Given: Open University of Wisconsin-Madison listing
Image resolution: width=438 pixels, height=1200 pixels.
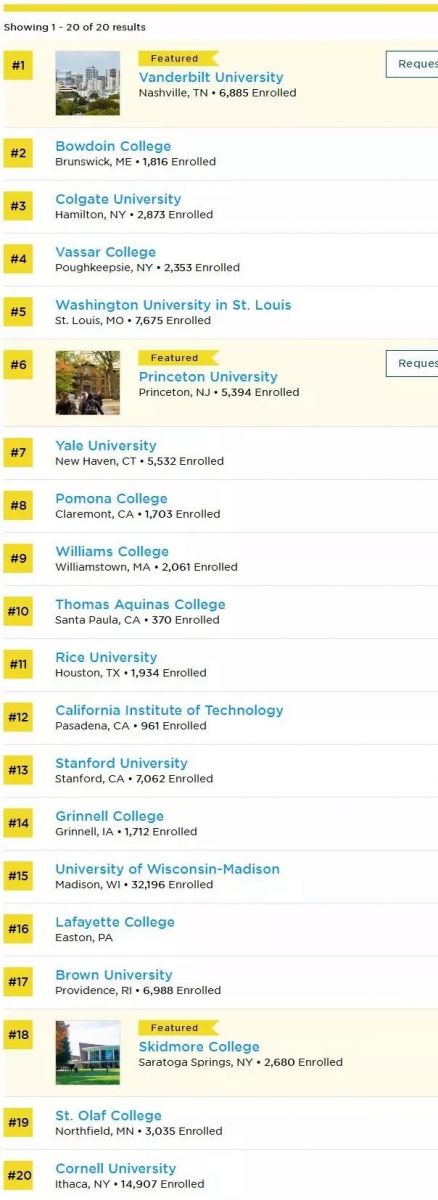Looking at the screenshot, I should click(x=167, y=870).
